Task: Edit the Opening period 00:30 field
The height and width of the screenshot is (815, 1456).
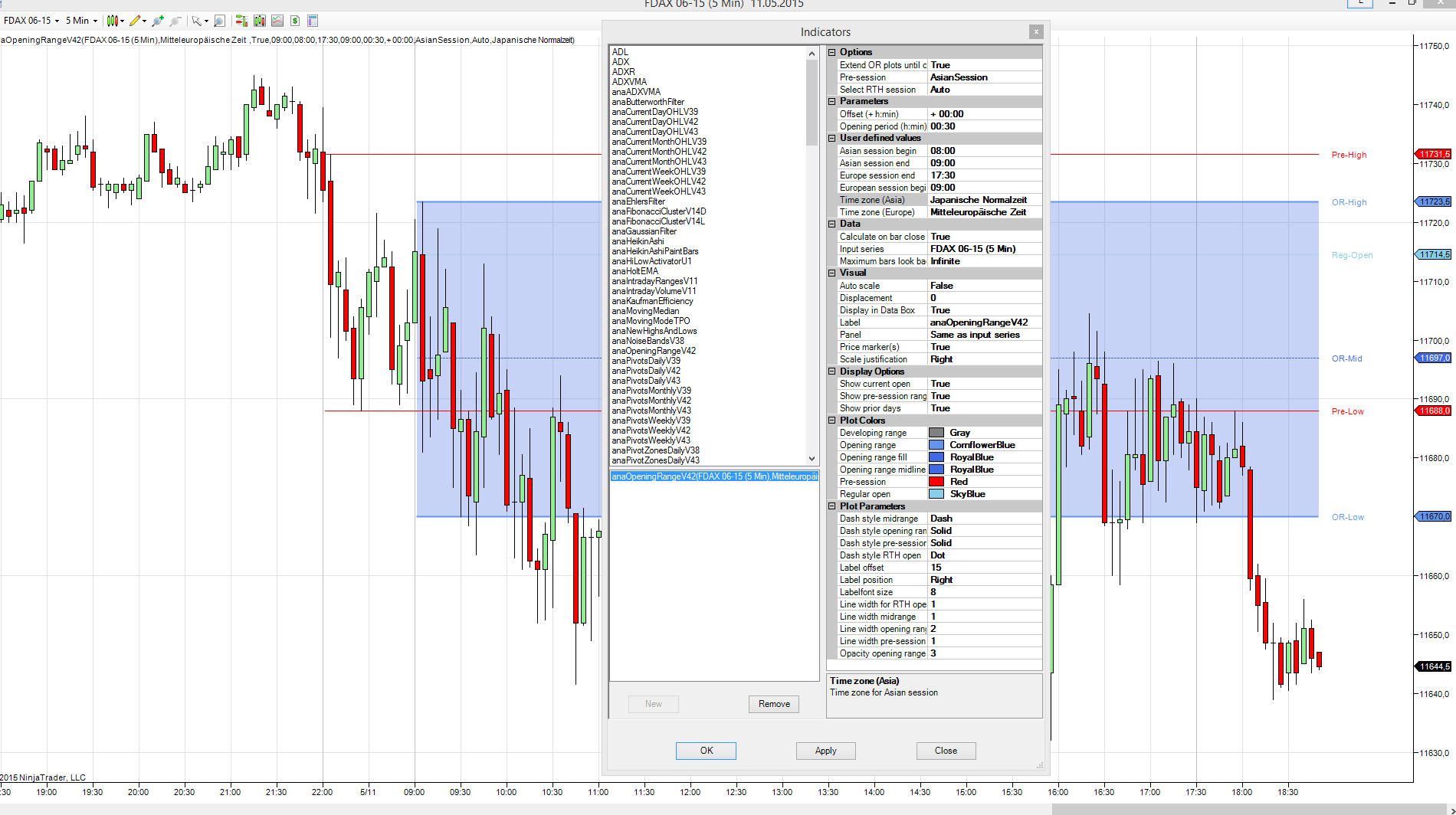Action: tap(985, 126)
